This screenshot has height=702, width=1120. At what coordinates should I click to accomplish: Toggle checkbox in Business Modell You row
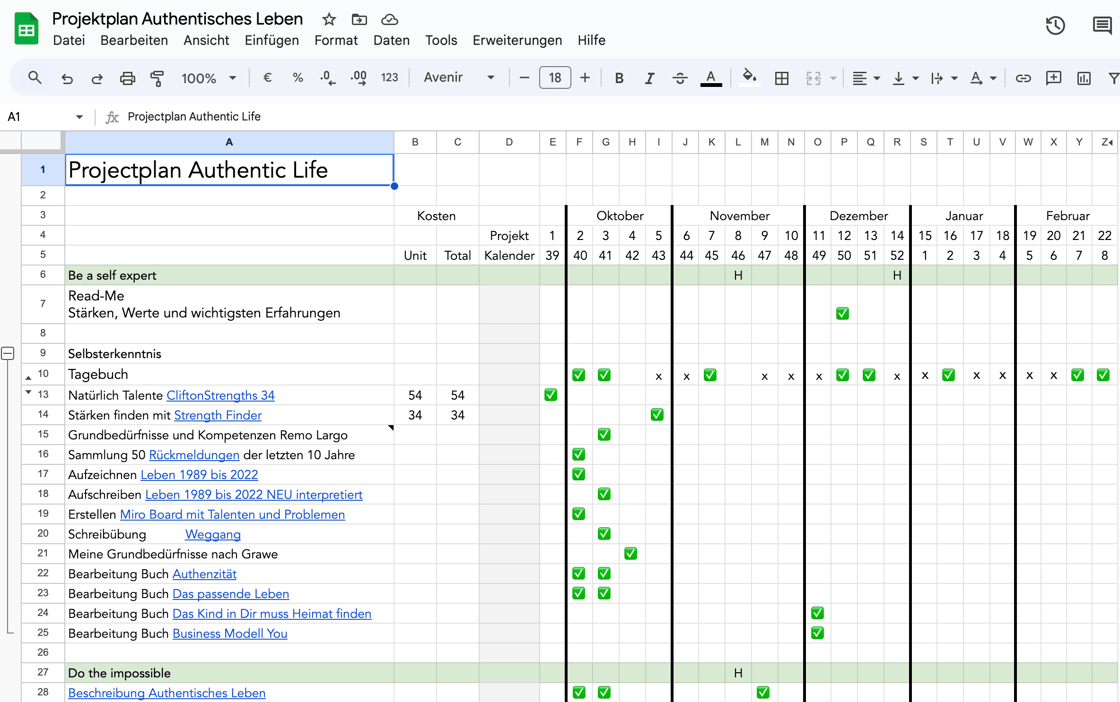817,633
